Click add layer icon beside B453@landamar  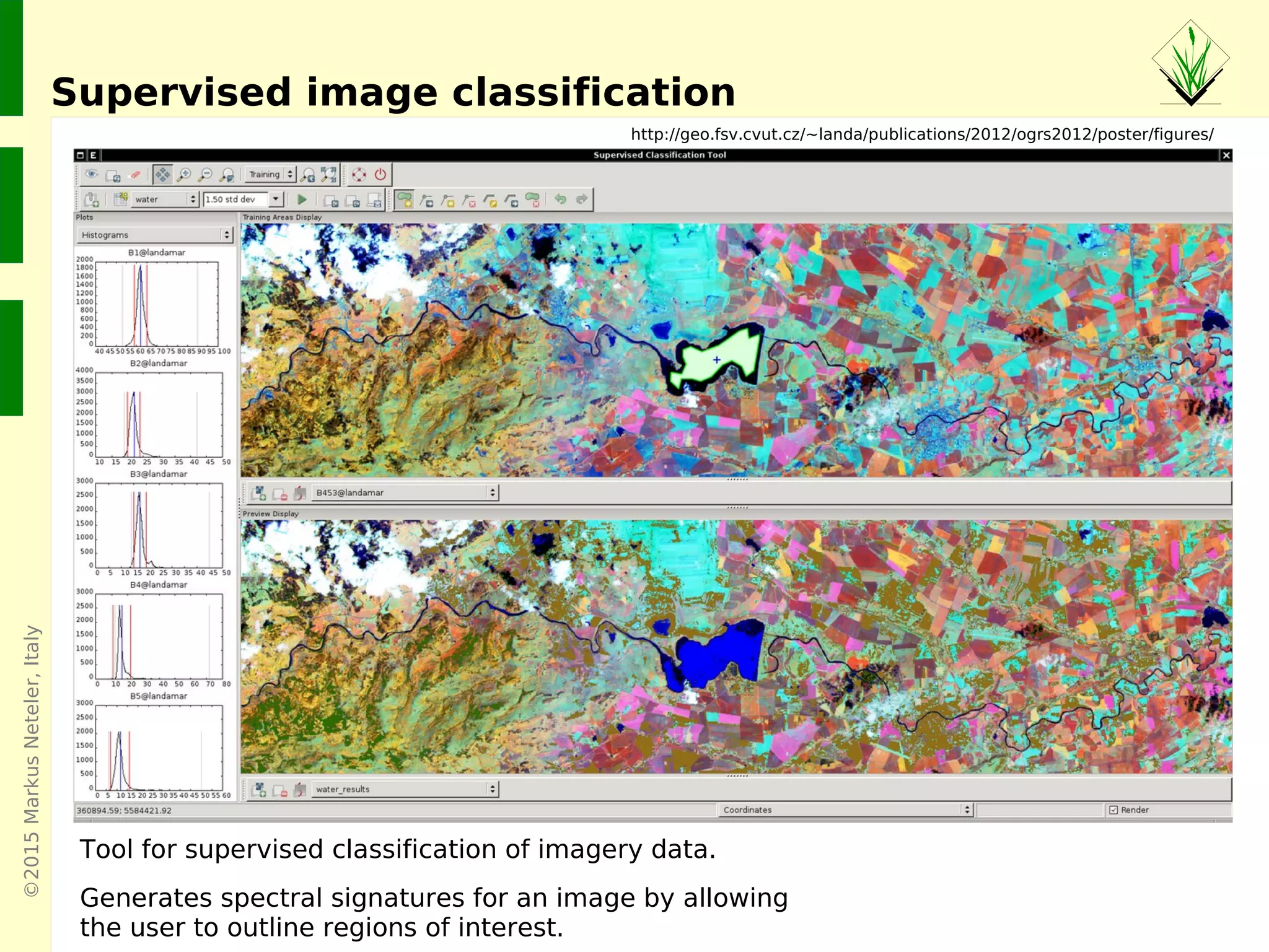tap(259, 493)
